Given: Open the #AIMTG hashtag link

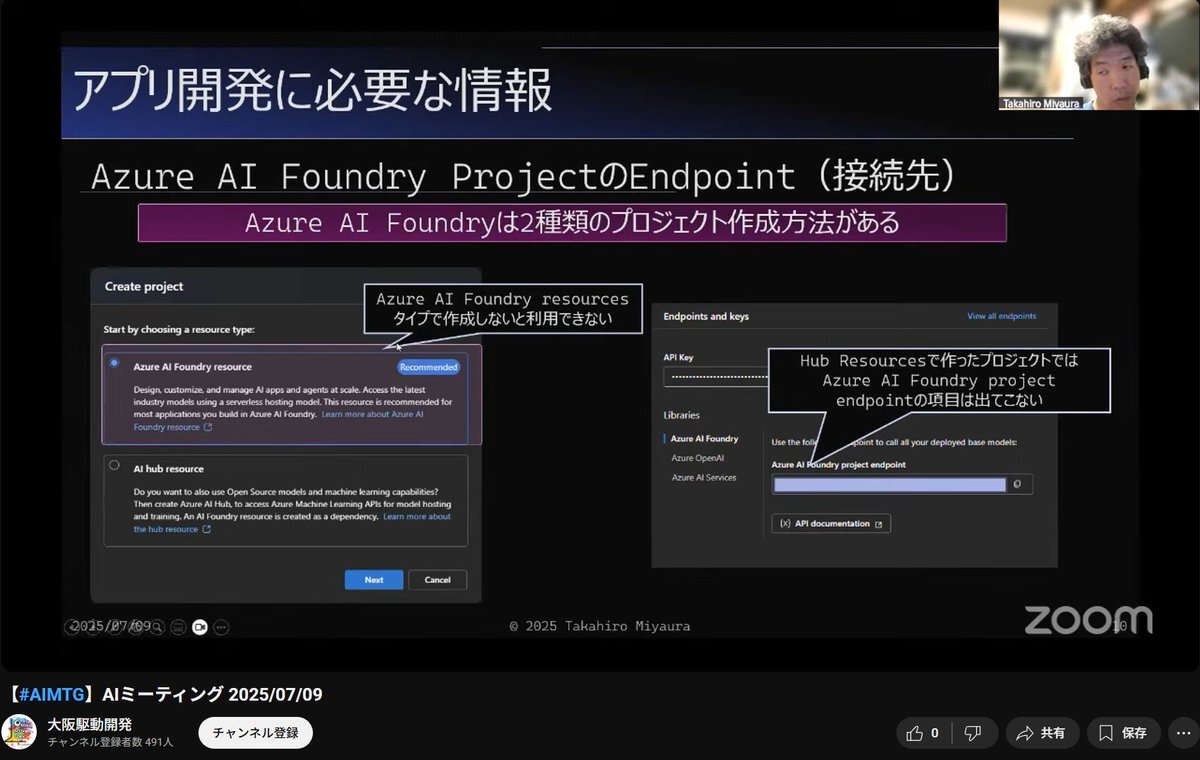Looking at the screenshot, I should coord(51,695).
